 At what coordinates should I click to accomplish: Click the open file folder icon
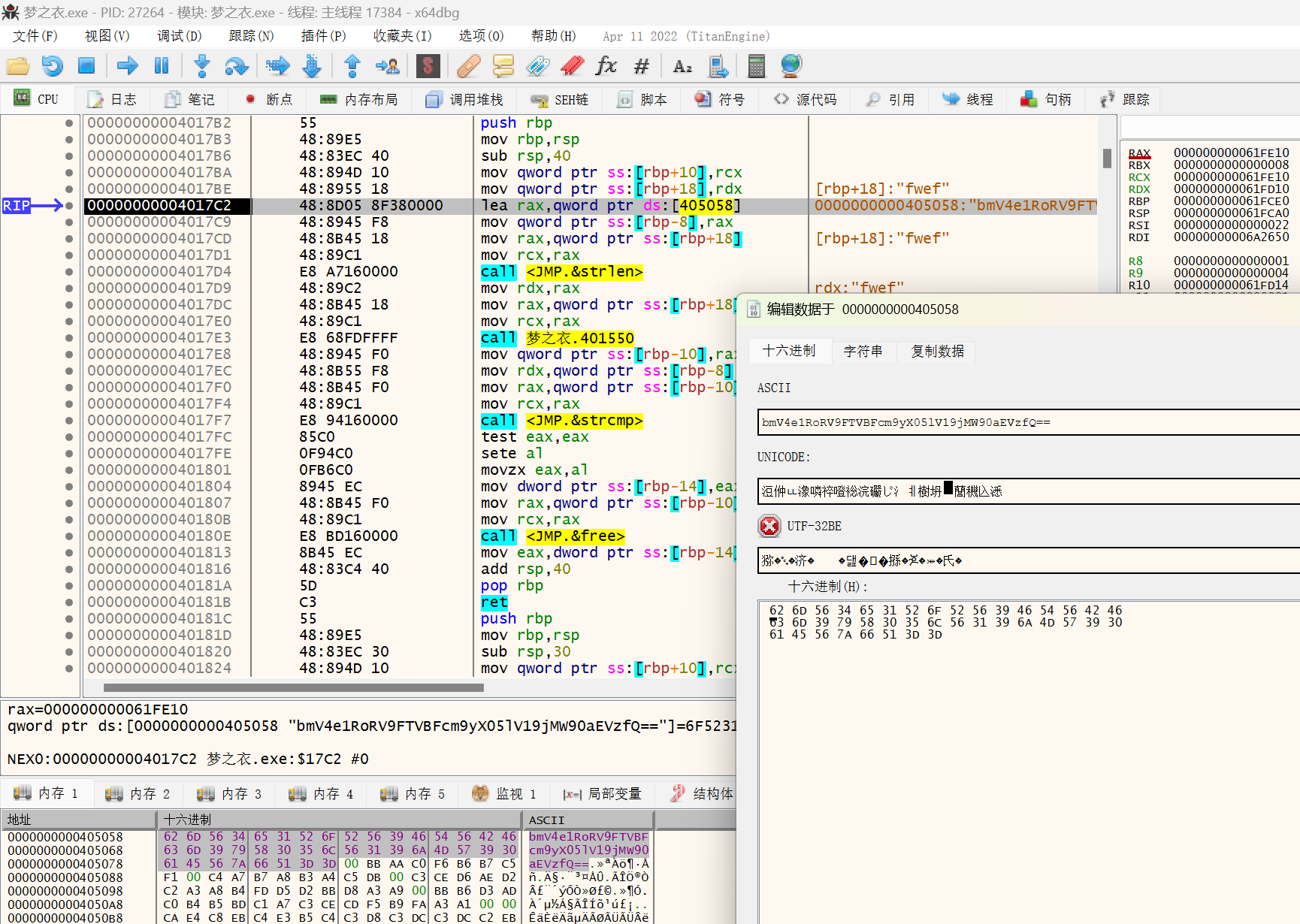(x=17, y=66)
